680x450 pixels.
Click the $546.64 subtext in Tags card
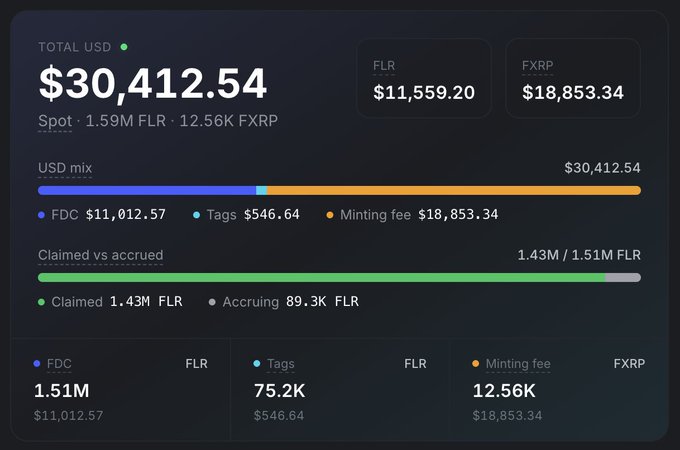click(279, 416)
